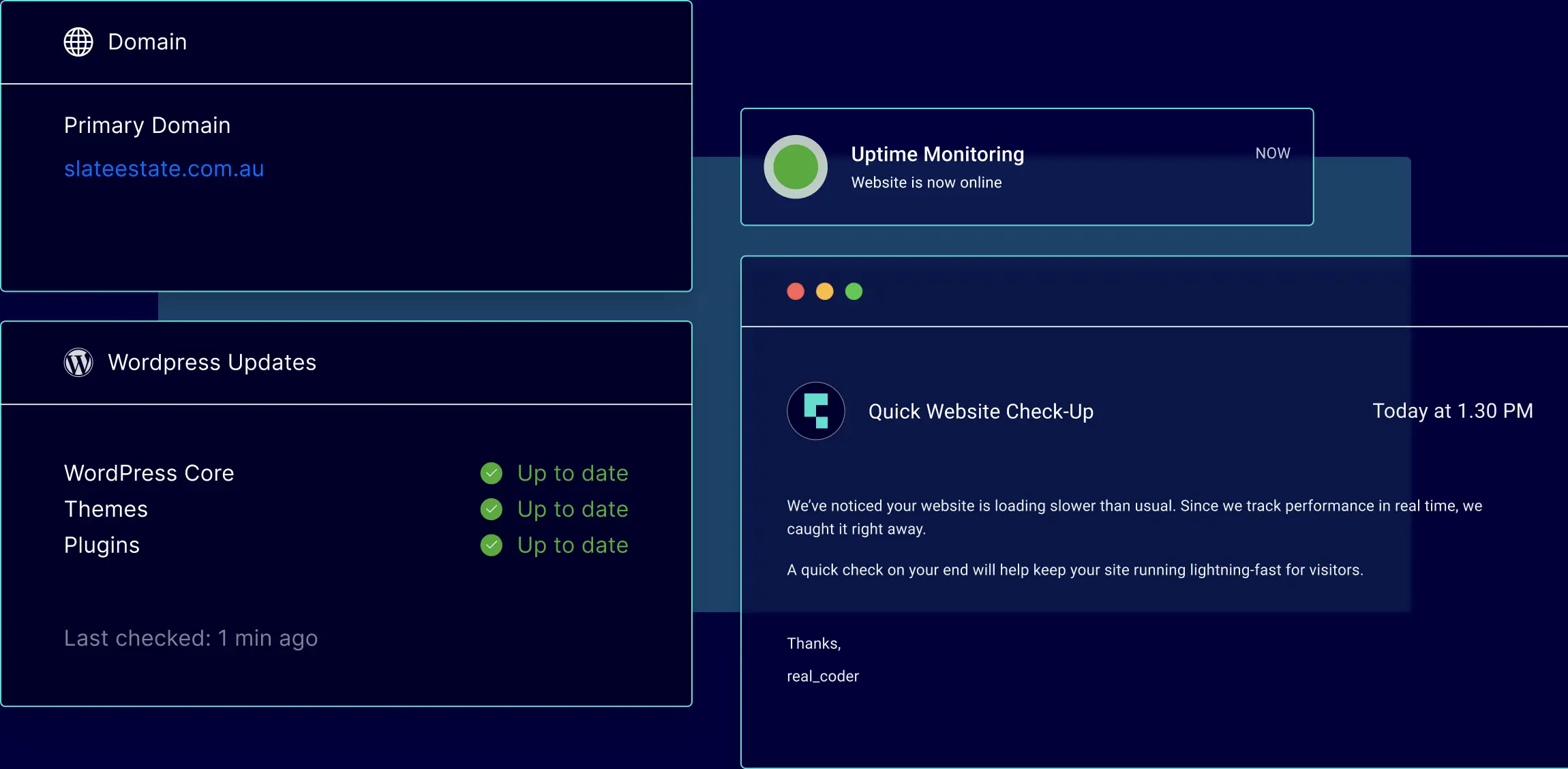The image size is (1568, 769).
Task: Click the green window dot
Action: click(x=854, y=292)
